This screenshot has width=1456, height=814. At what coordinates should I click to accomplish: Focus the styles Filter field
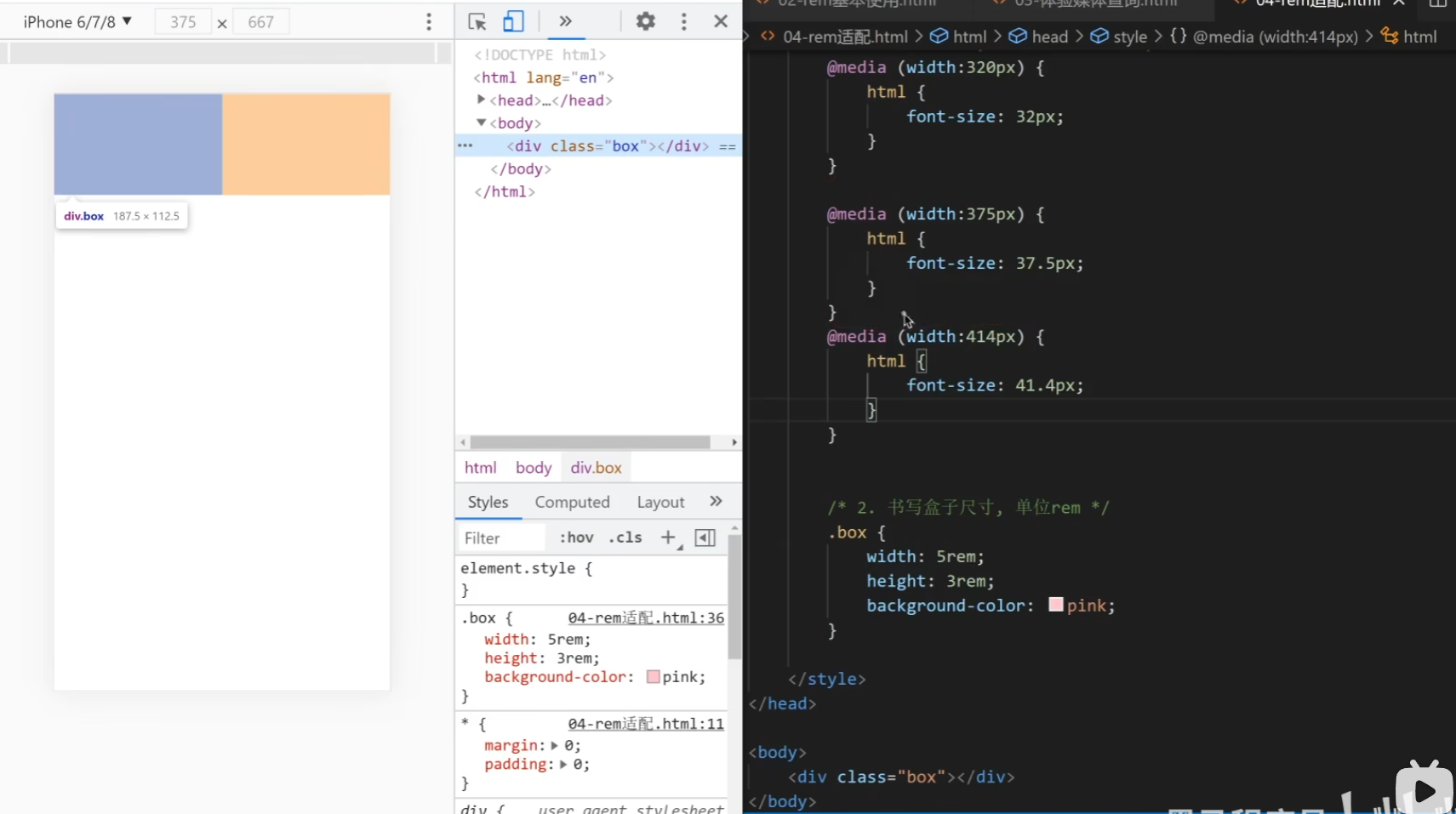[502, 538]
